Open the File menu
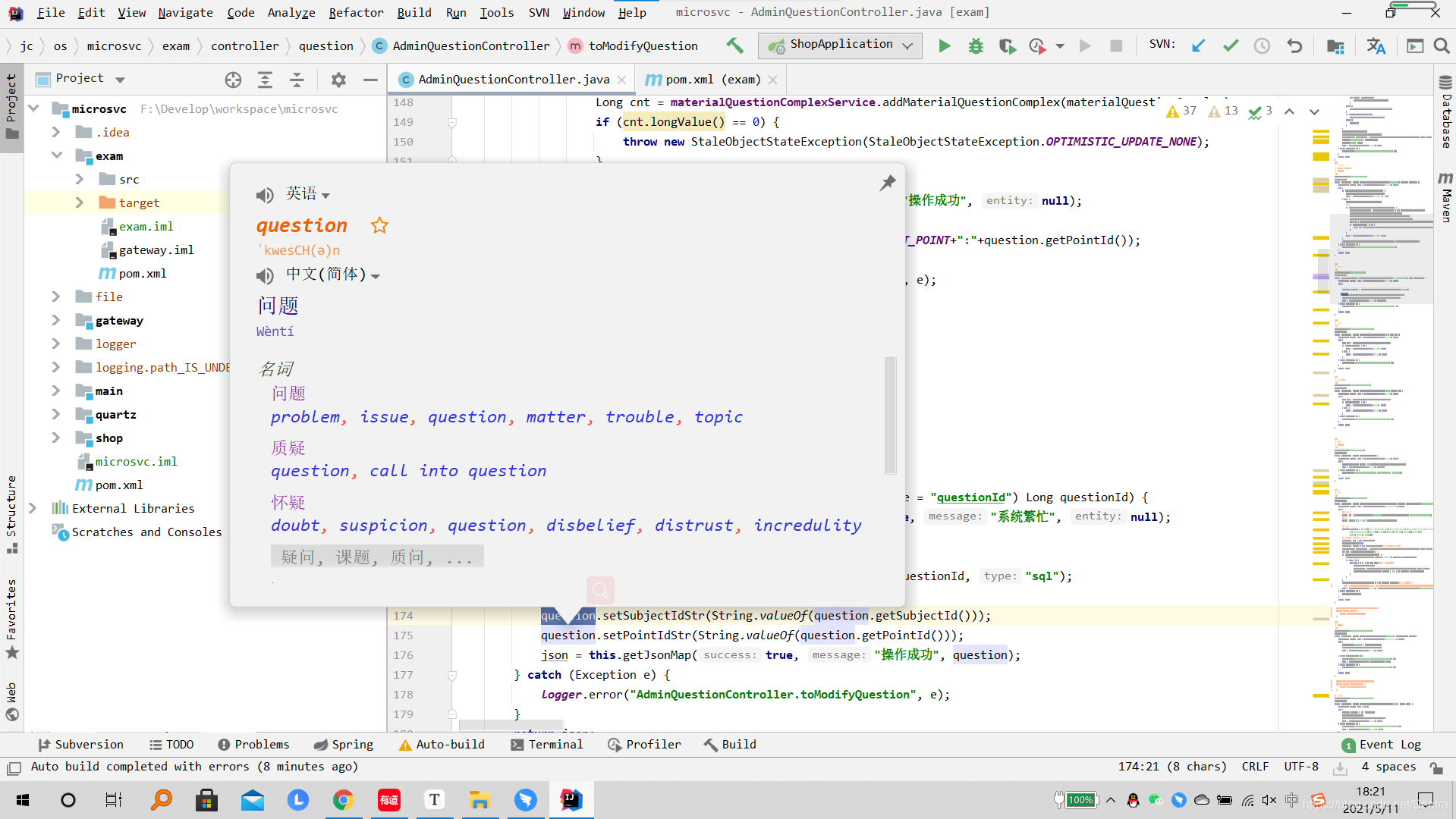The height and width of the screenshot is (819, 1456). pos(51,12)
